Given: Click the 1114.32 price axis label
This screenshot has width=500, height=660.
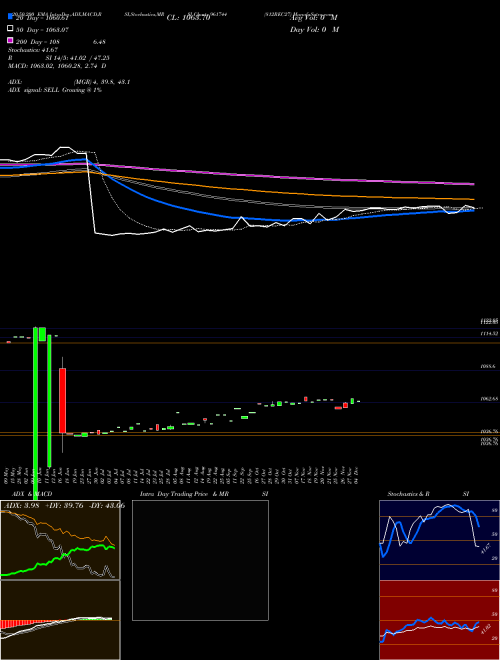Looking at the screenshot, I should tap(489, 333).
